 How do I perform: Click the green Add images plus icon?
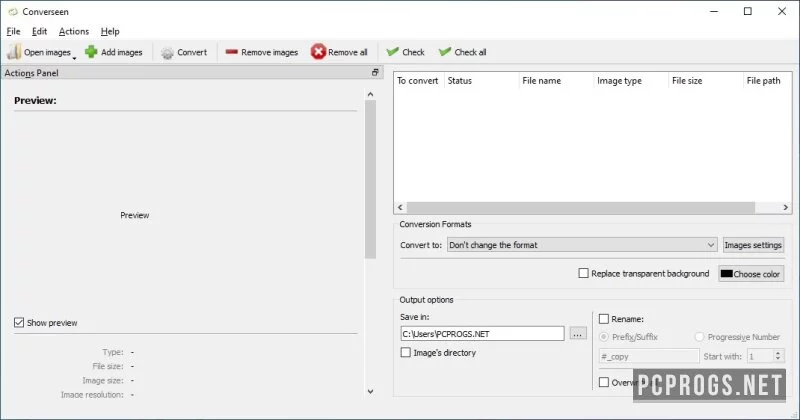click(x=91, y=52)
